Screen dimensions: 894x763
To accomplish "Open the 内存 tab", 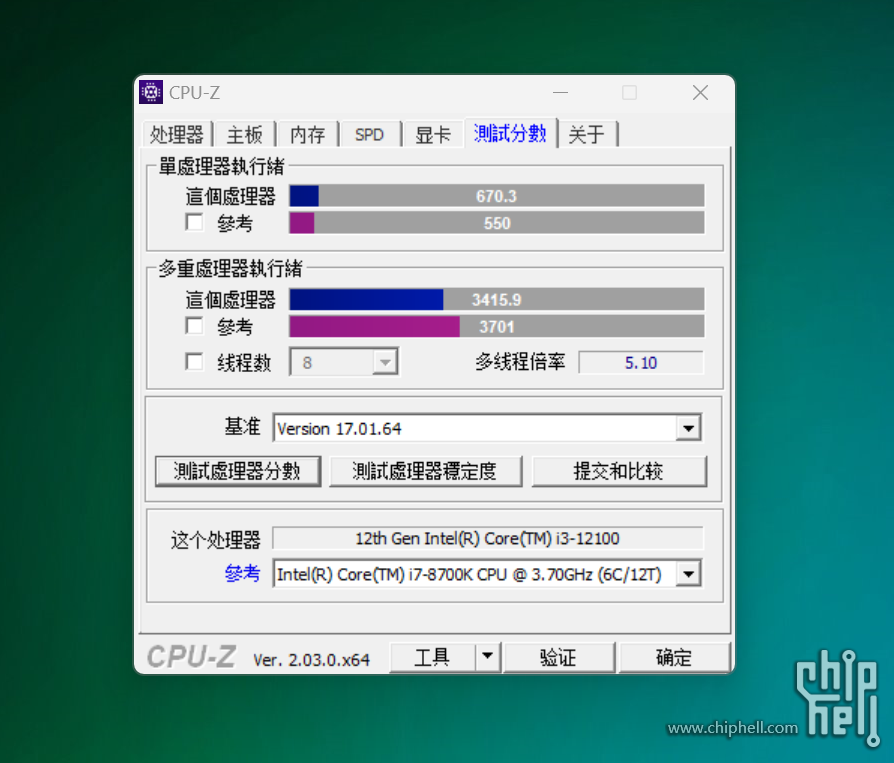I will pos(308,135).
